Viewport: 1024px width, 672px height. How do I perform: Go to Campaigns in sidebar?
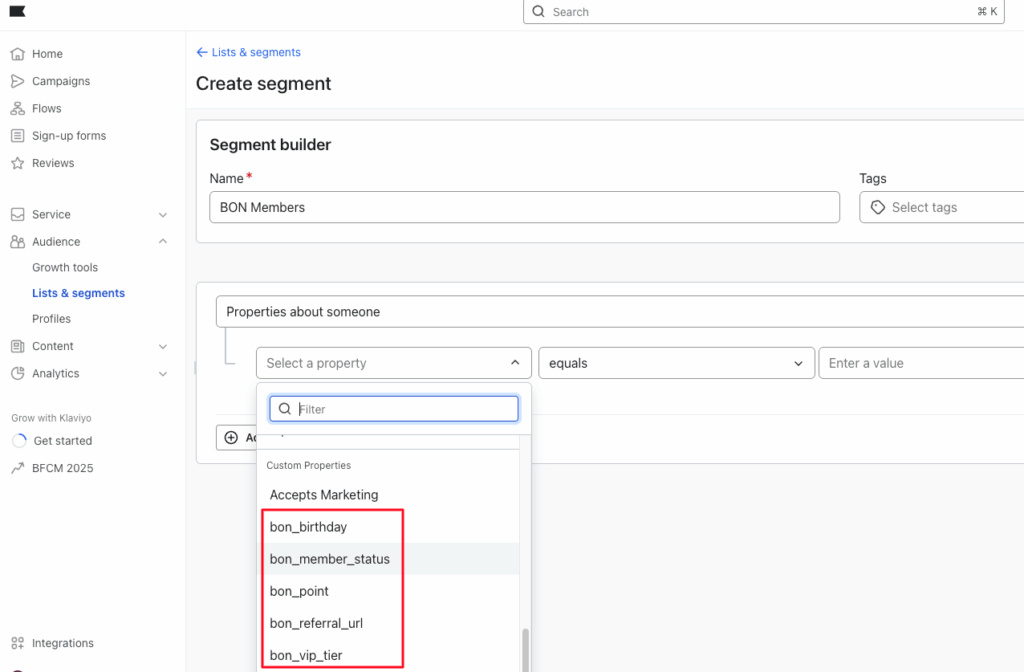point(60,81)
